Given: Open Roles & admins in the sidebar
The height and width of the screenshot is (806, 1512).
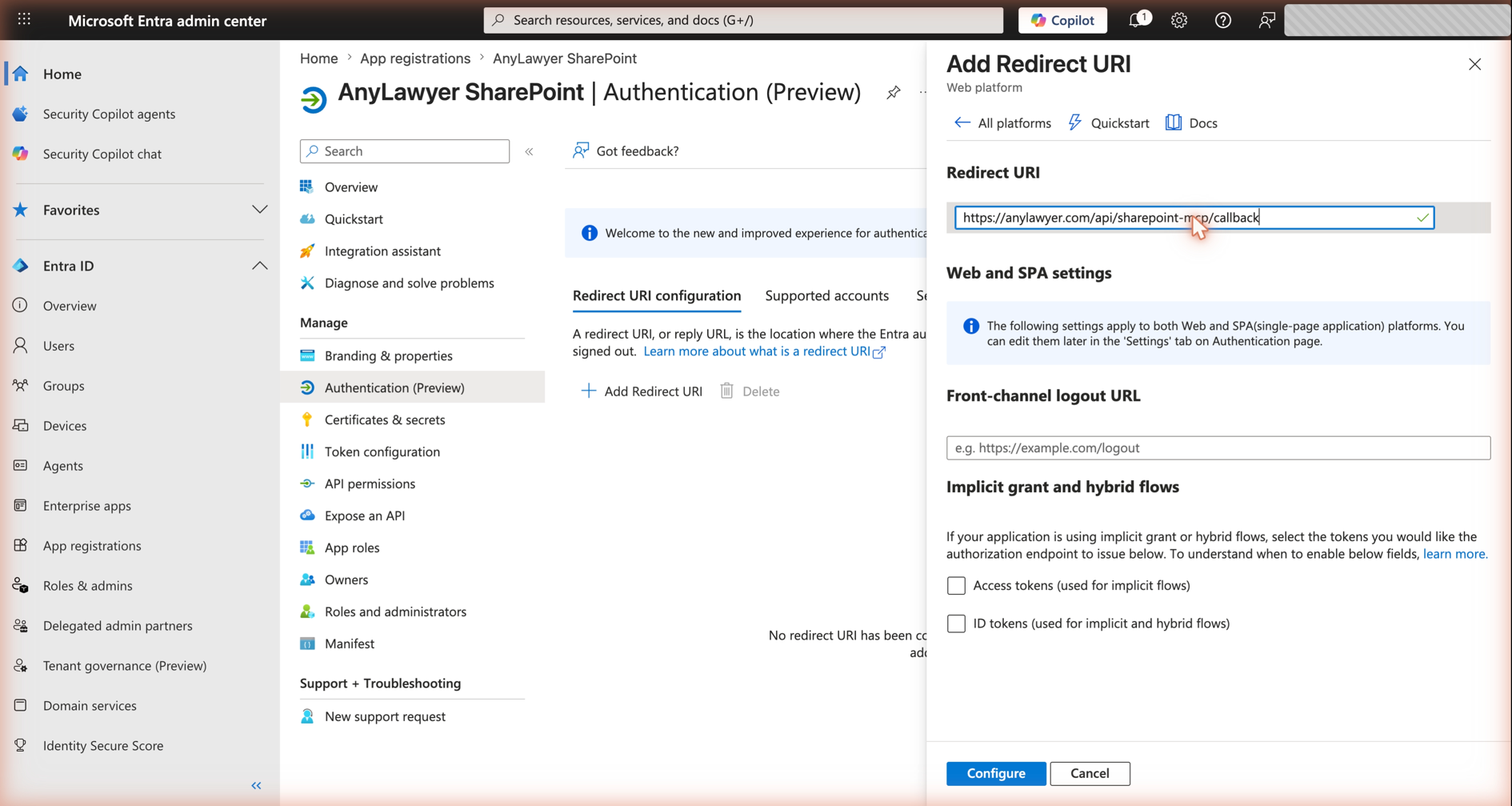Looking at the screenshot, I should point(87,586).
